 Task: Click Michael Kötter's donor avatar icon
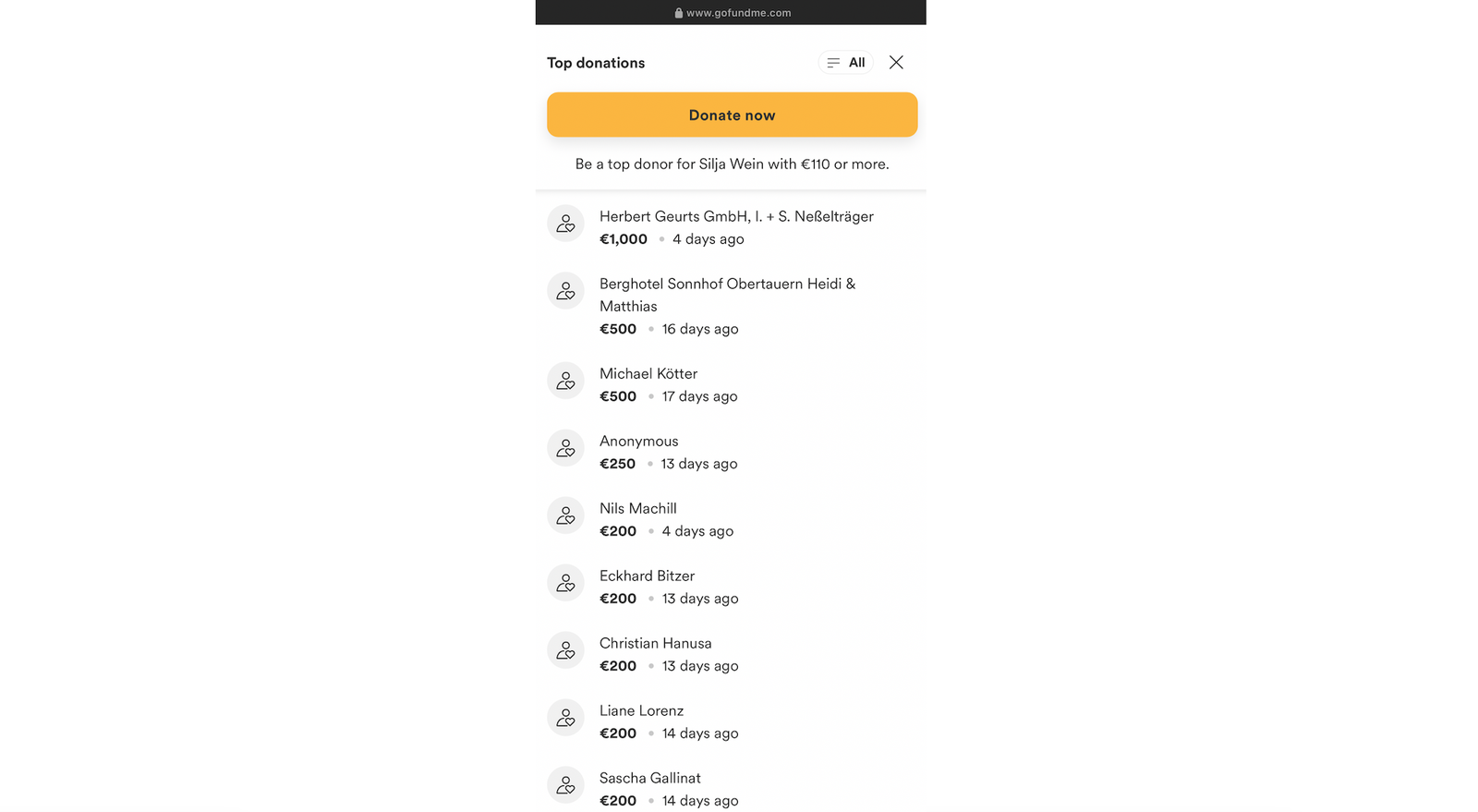[565, 381]
